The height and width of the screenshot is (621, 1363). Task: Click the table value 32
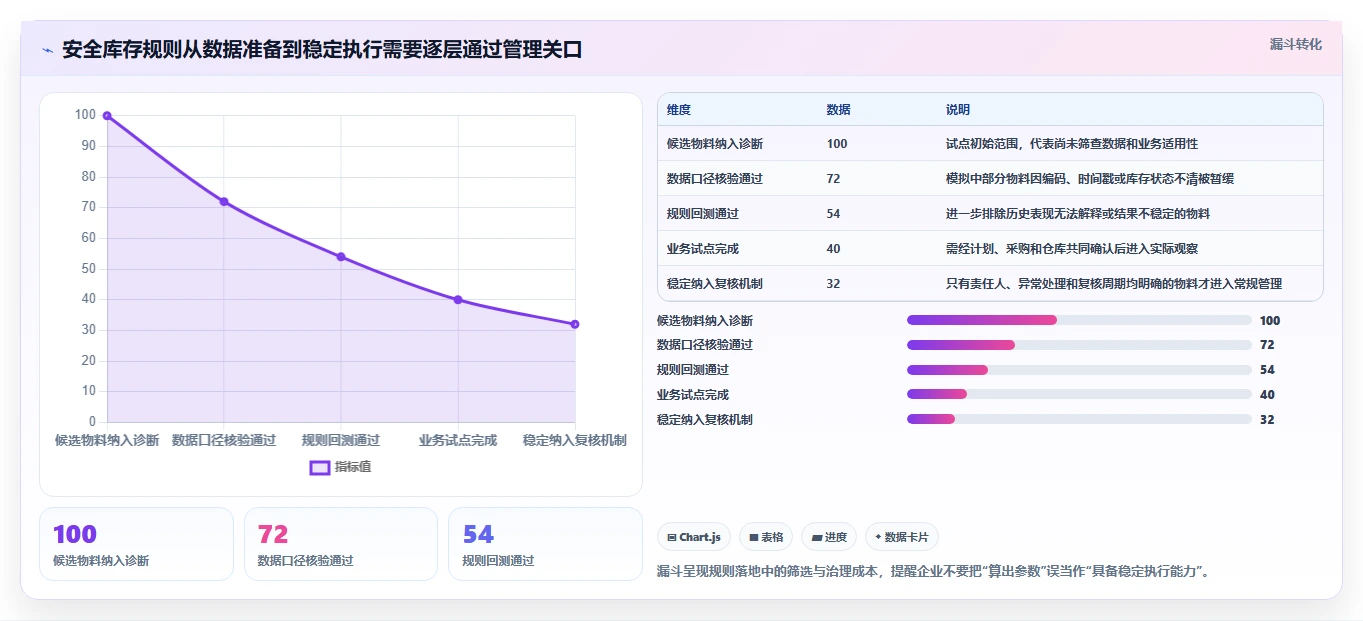834,284
